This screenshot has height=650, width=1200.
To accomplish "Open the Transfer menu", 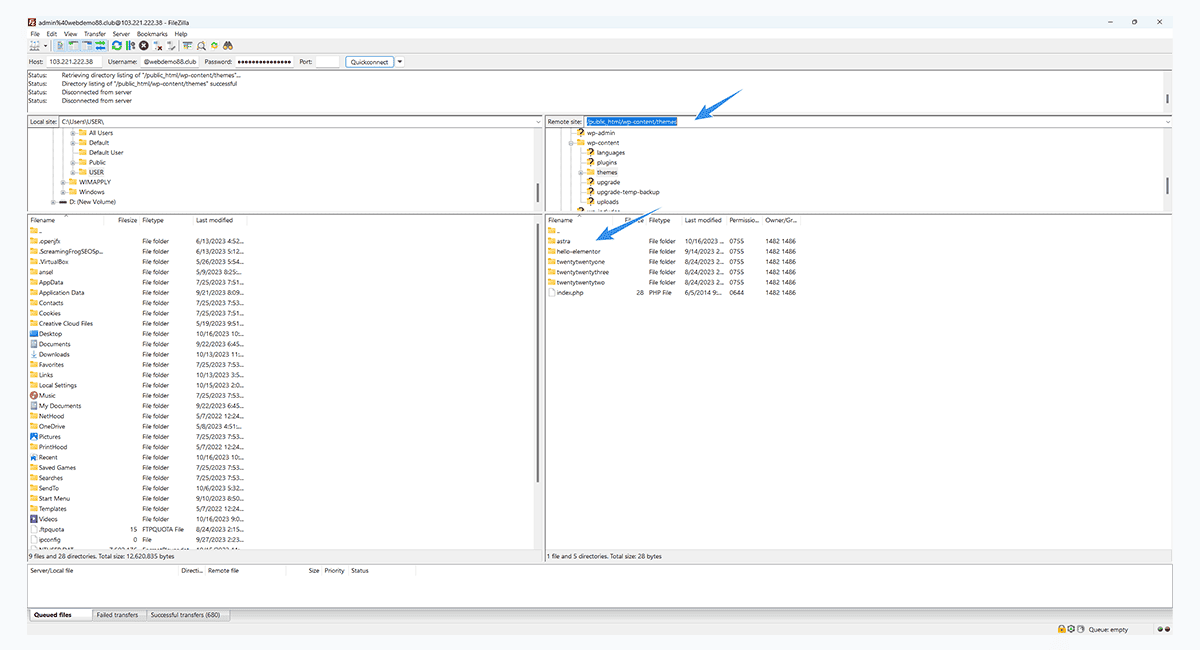I will 95,34.
